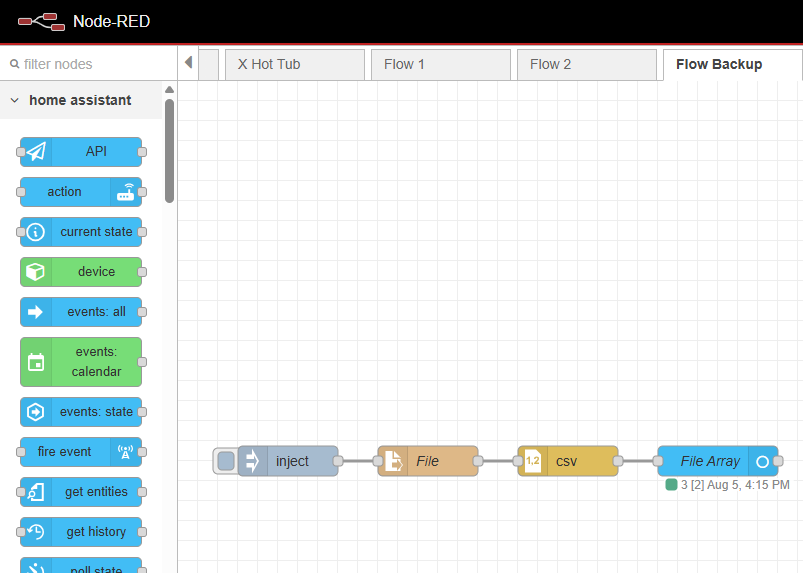This screenshot has width=803, height=573.
Task: Click the Node-RED title text
Action: coord(112,22)
